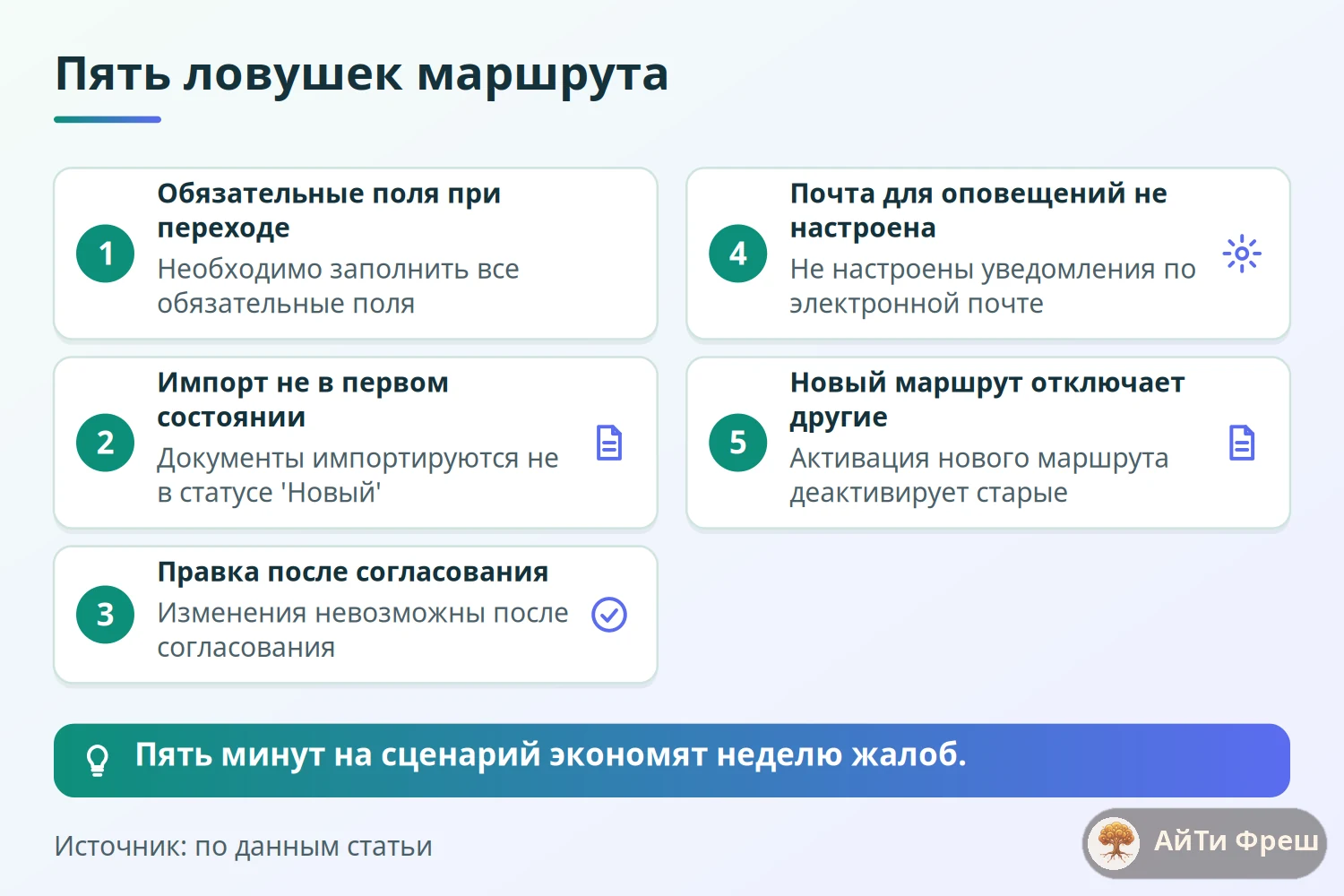The height and width of the screenshot is (896, 1344).
Task: Click the number 3 circle badge
Action: (106, 615)
